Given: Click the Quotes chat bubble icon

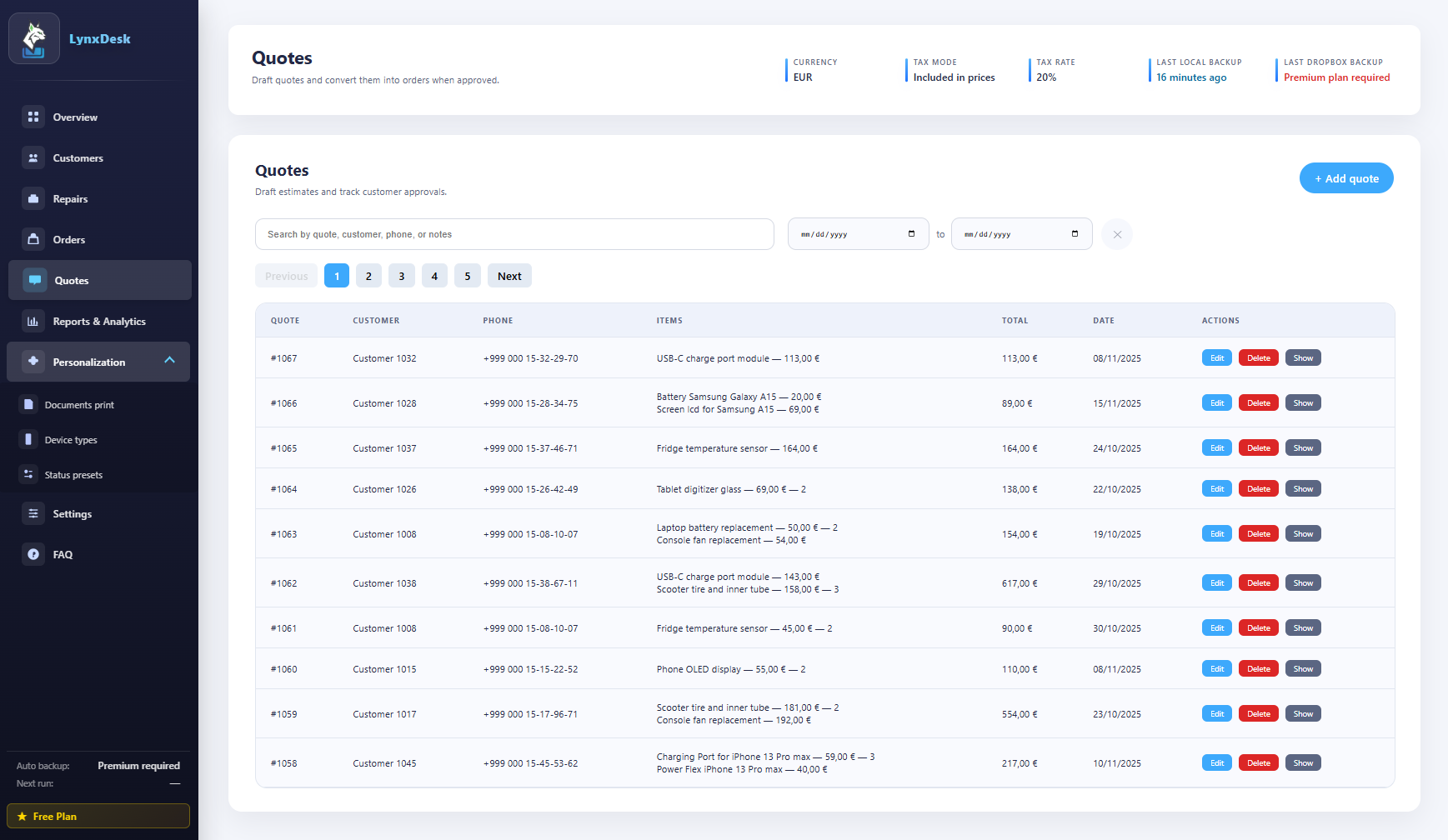Looking at the screenshot, I should point(35,280).
